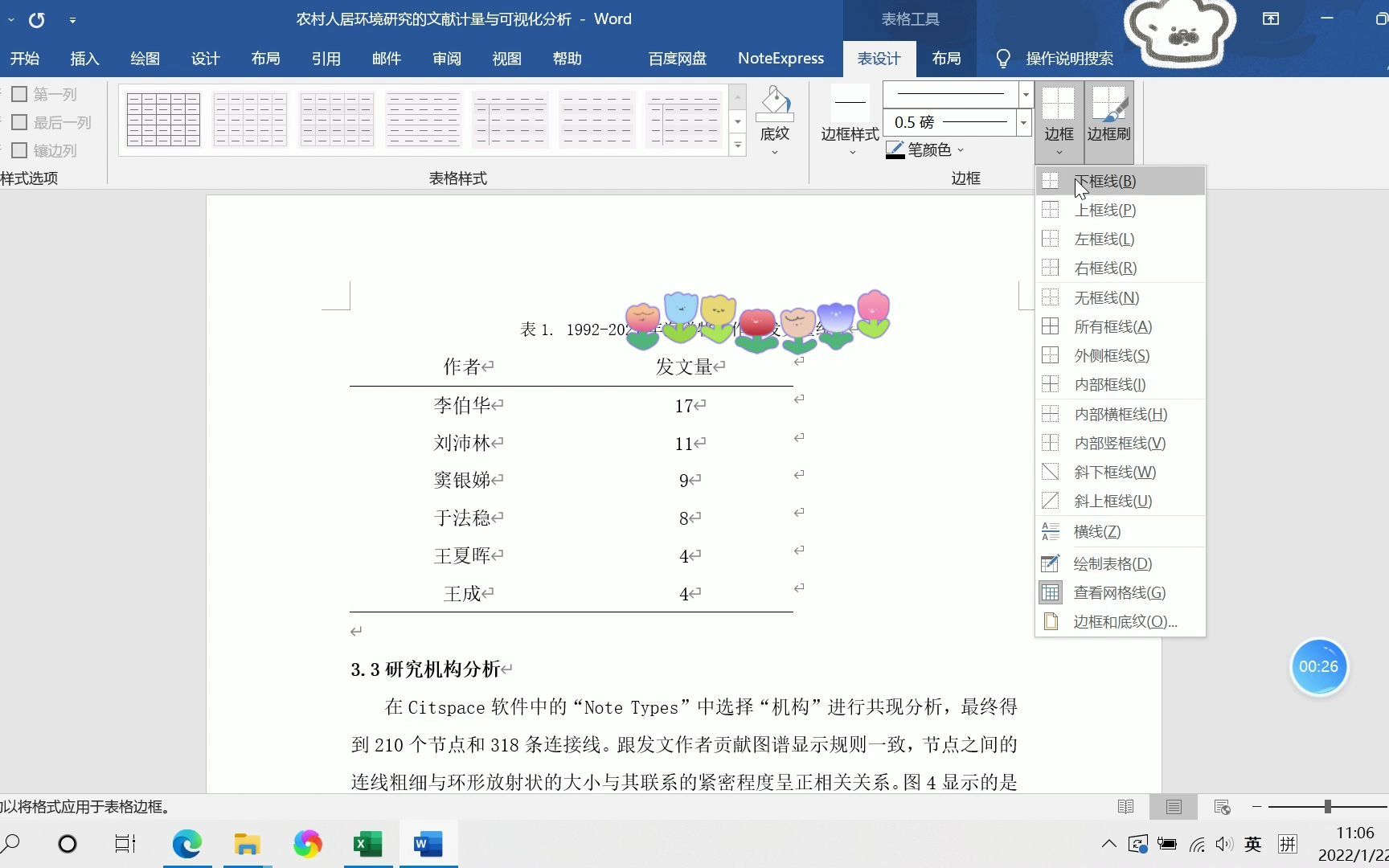Viewport: 1389px width, 868px height.
Task: Open the 0.5 磅 line weight dropdown
Action: pos(1022,123)
